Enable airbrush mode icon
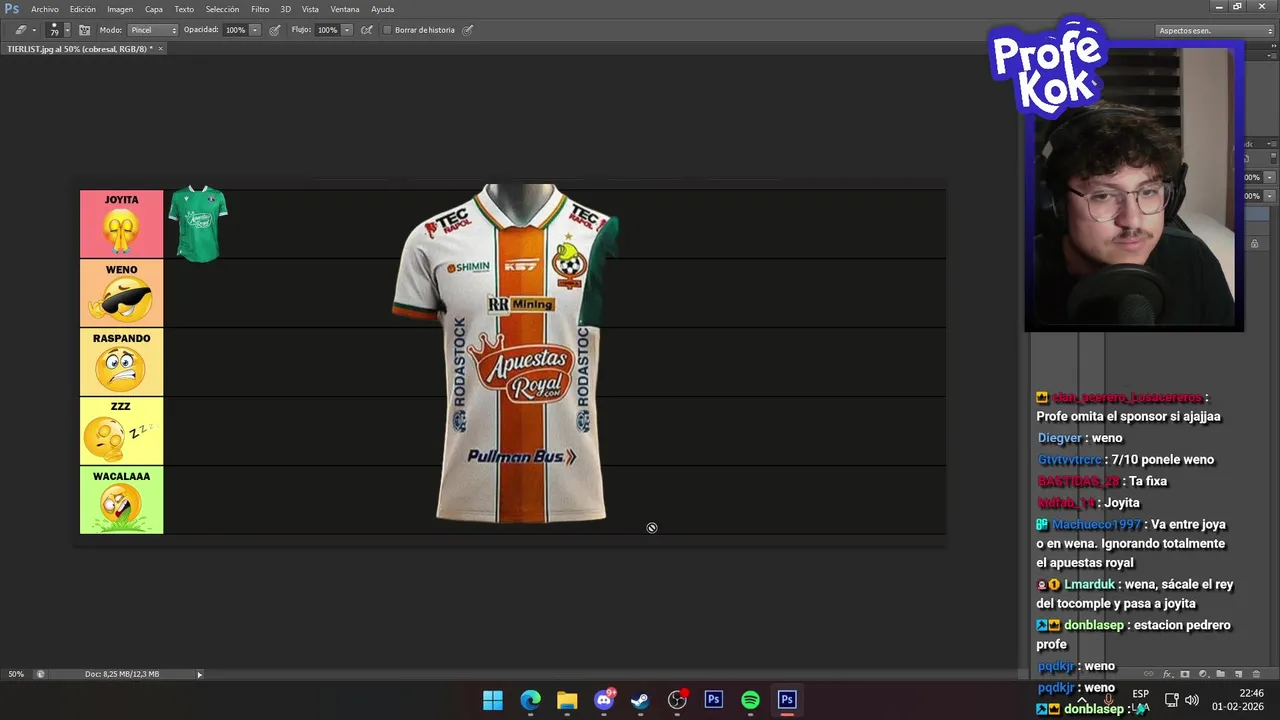This screenshot has height=720, width=1280. pyautogui.click(x=367, y=30)
